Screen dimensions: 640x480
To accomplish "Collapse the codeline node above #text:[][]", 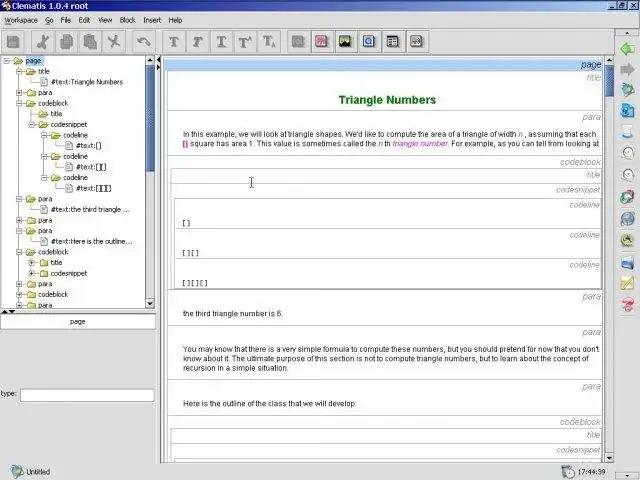I will [x=44, y=156].
